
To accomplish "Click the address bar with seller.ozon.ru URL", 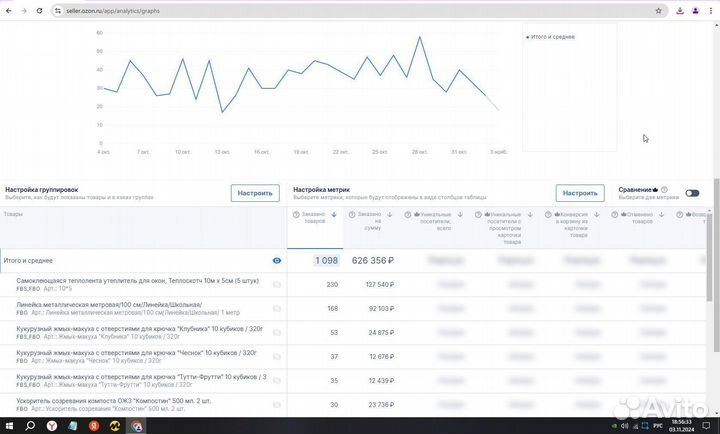I will (300, 10).
